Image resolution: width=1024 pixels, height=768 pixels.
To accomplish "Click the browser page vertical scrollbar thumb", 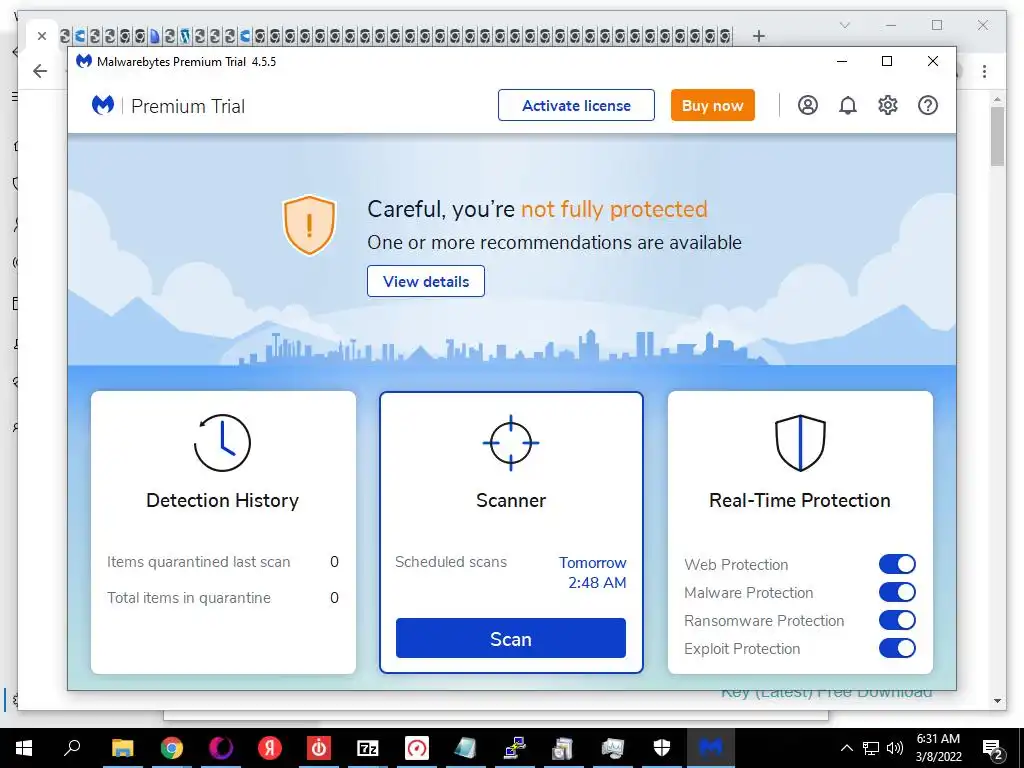I will pos(997,136).
